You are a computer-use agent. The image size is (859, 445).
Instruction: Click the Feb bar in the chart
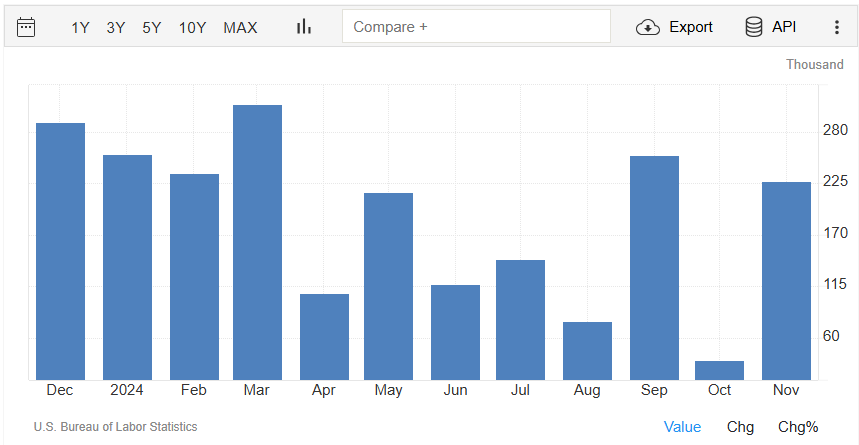coord(194,277)
